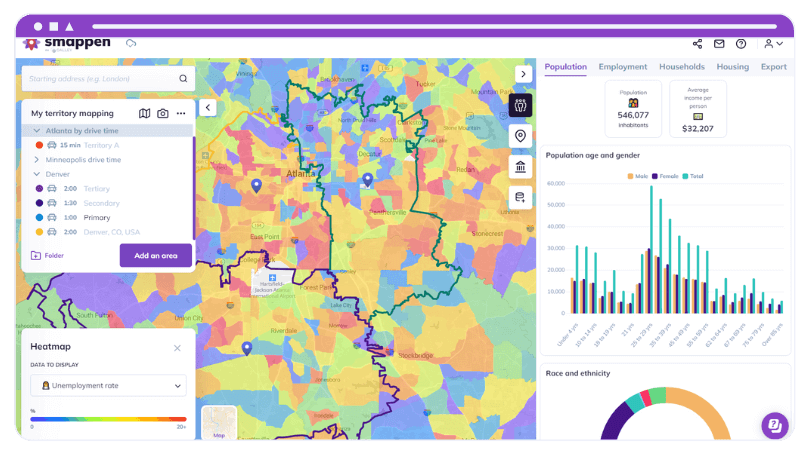The image size is (810, 454).
Task: Switch to the Export tab
Action: tap(773, 67)
